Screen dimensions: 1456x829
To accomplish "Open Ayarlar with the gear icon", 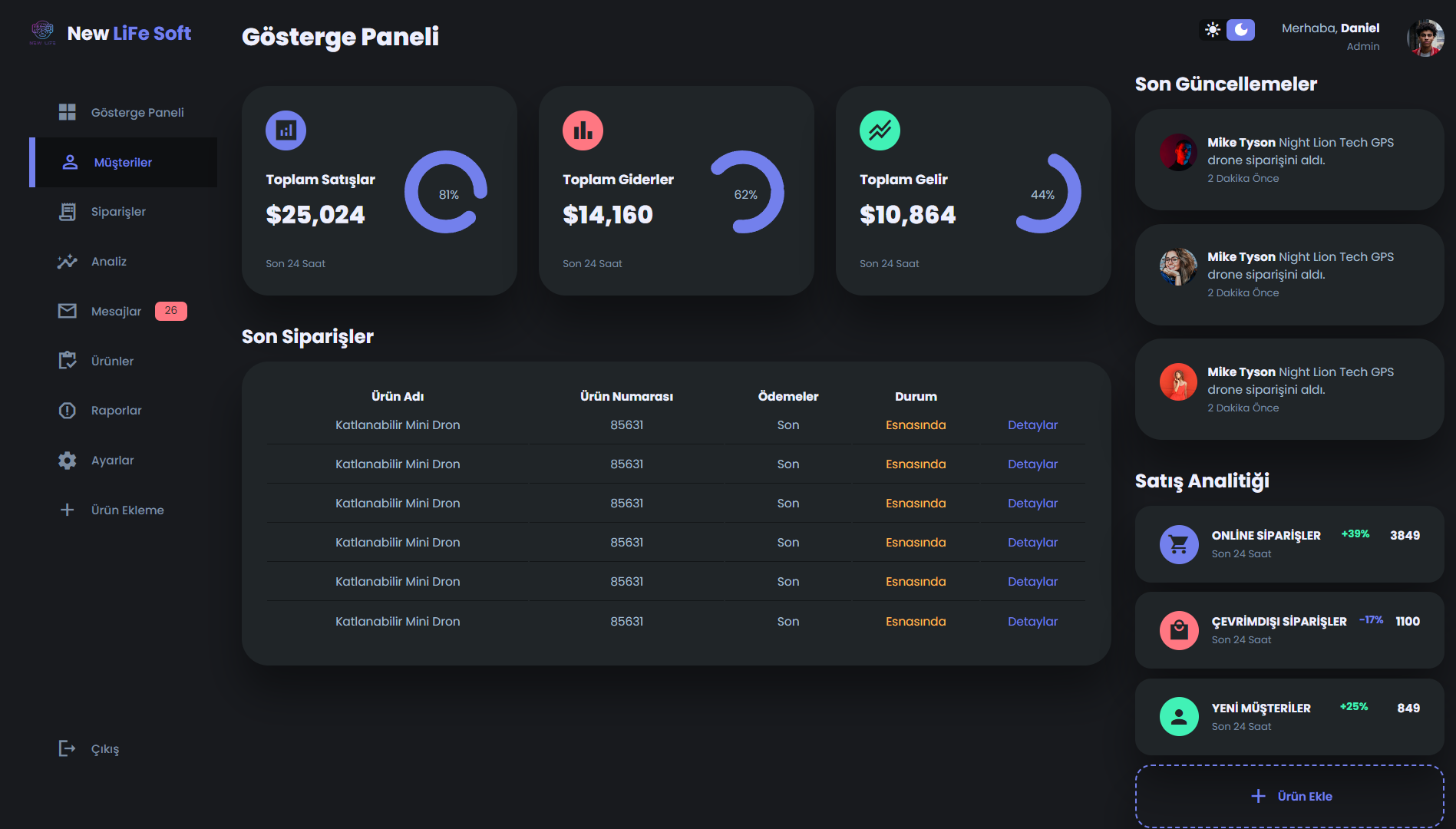I will (68, 460).
